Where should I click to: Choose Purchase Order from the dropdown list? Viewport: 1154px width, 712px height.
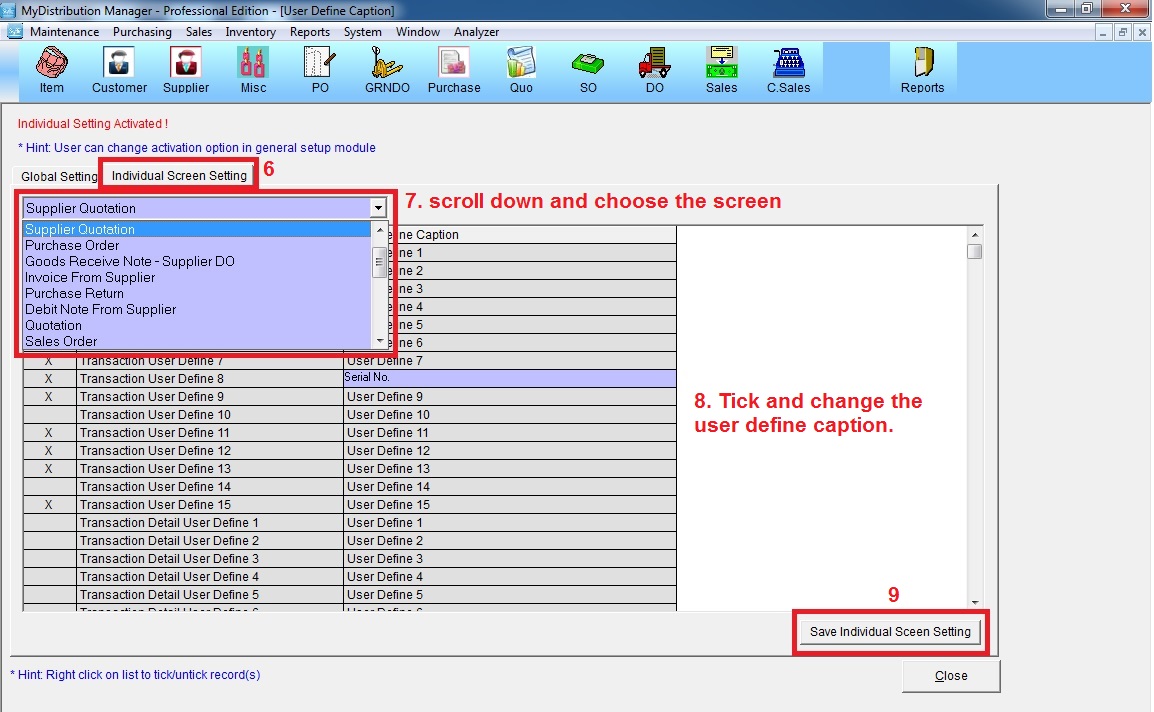point(72,245)
